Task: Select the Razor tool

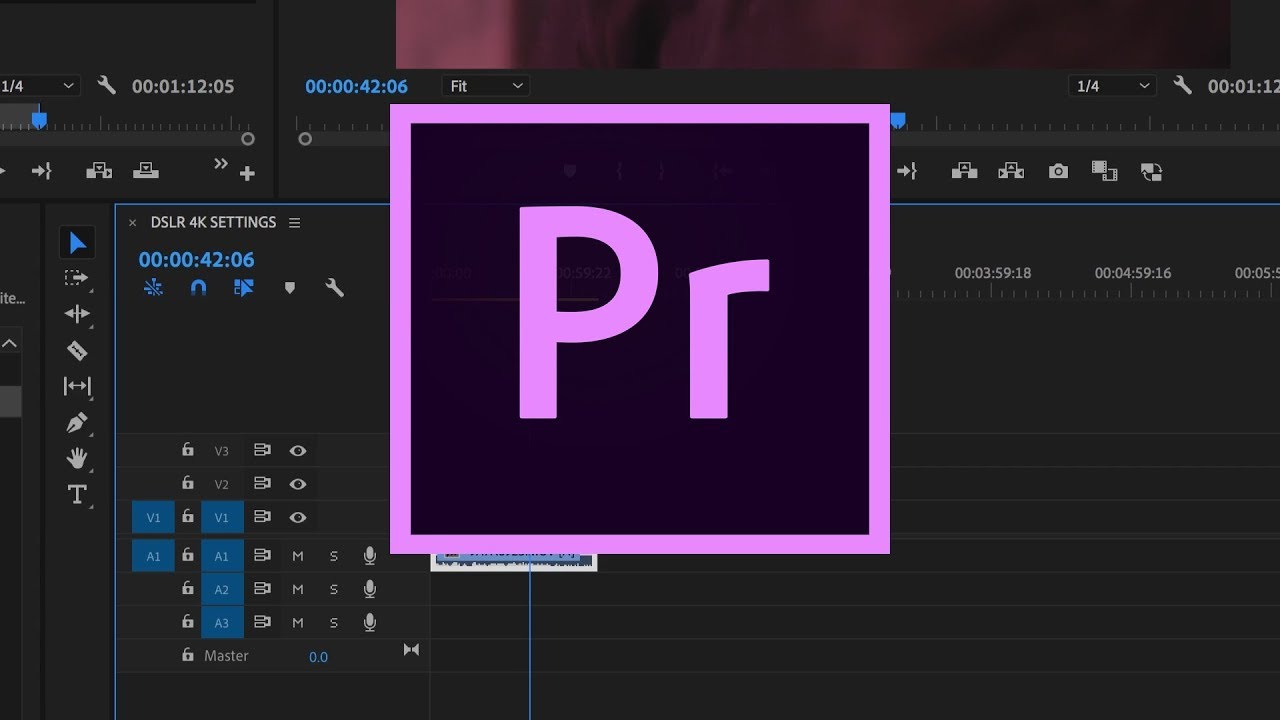Action: [x=77, y=350]
